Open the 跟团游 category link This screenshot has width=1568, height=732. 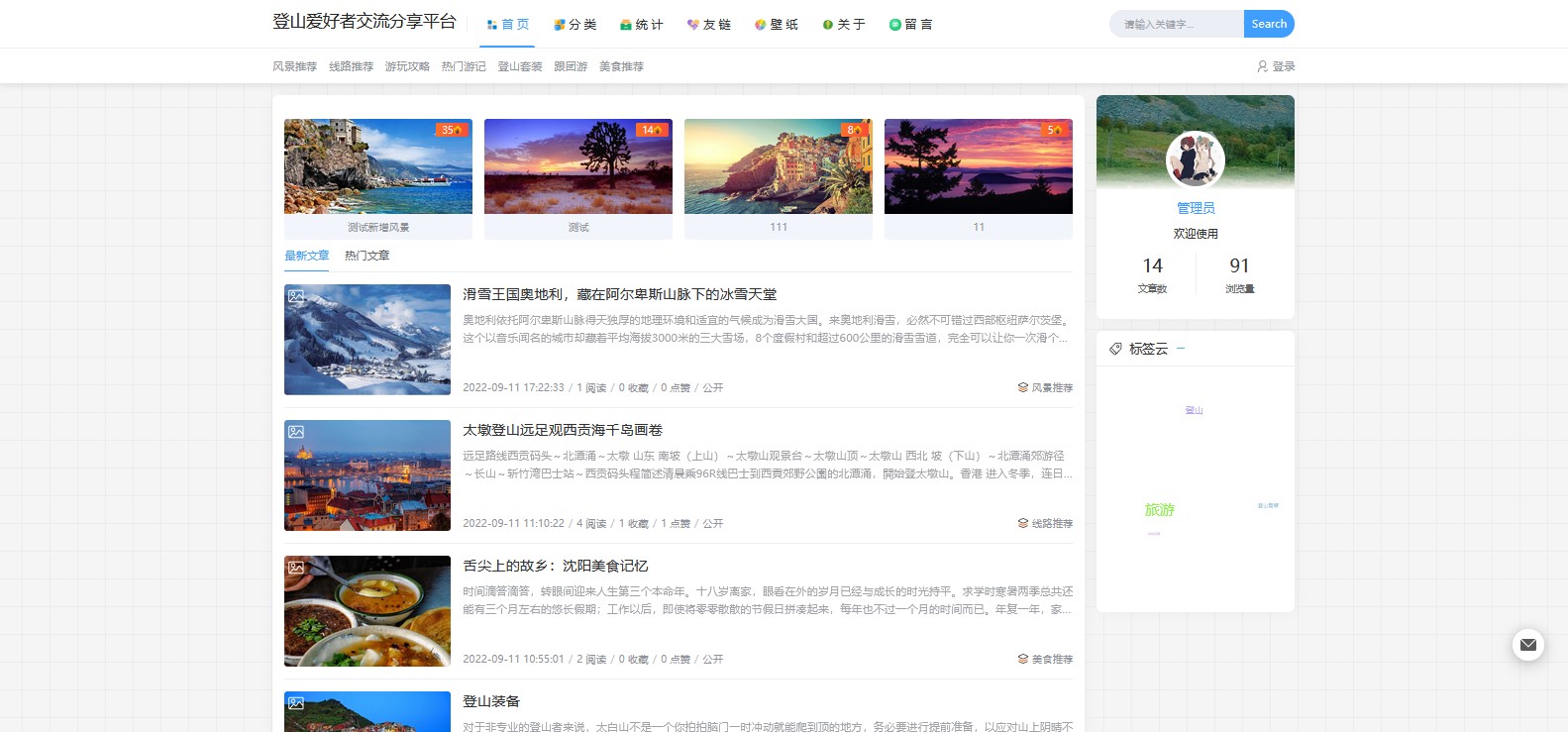571,66
